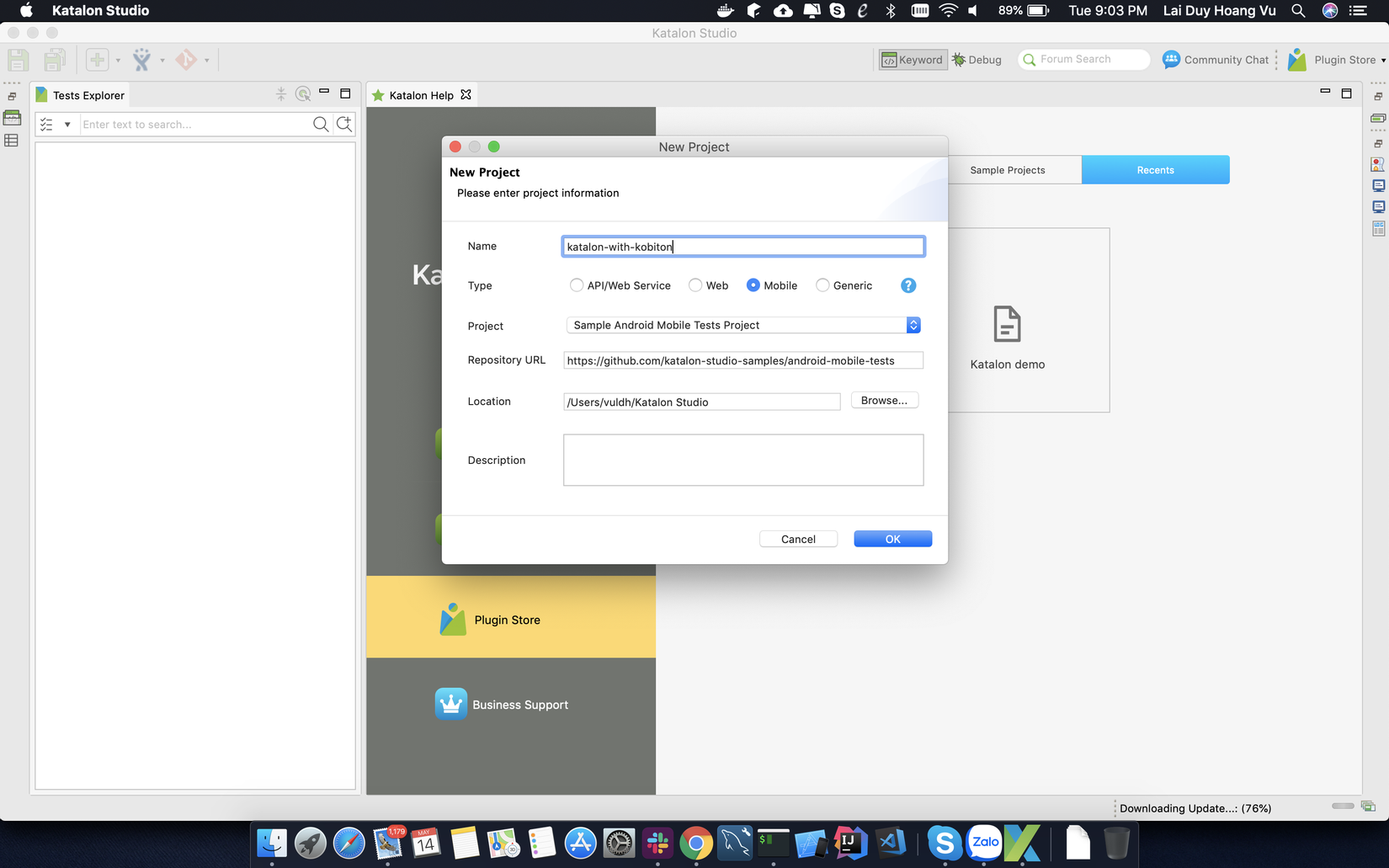
Task: Open Slack from the Dock
Action: coord(657,843)
